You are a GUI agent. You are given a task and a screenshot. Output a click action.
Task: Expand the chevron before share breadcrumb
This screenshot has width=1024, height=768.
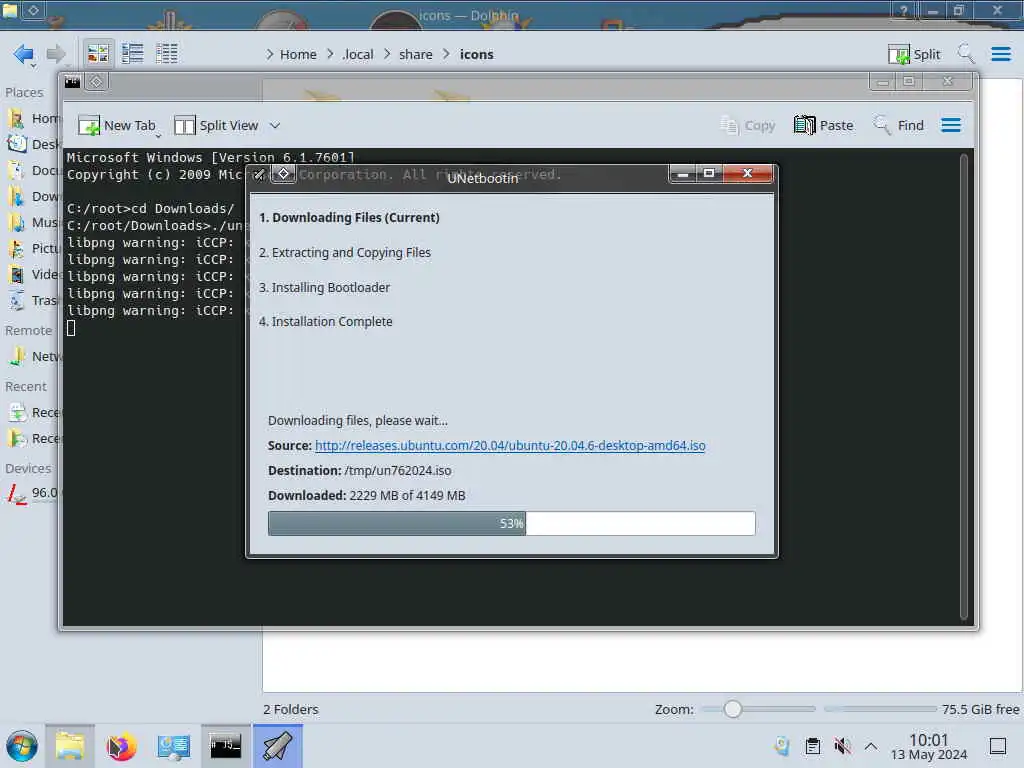click(387, 54)
